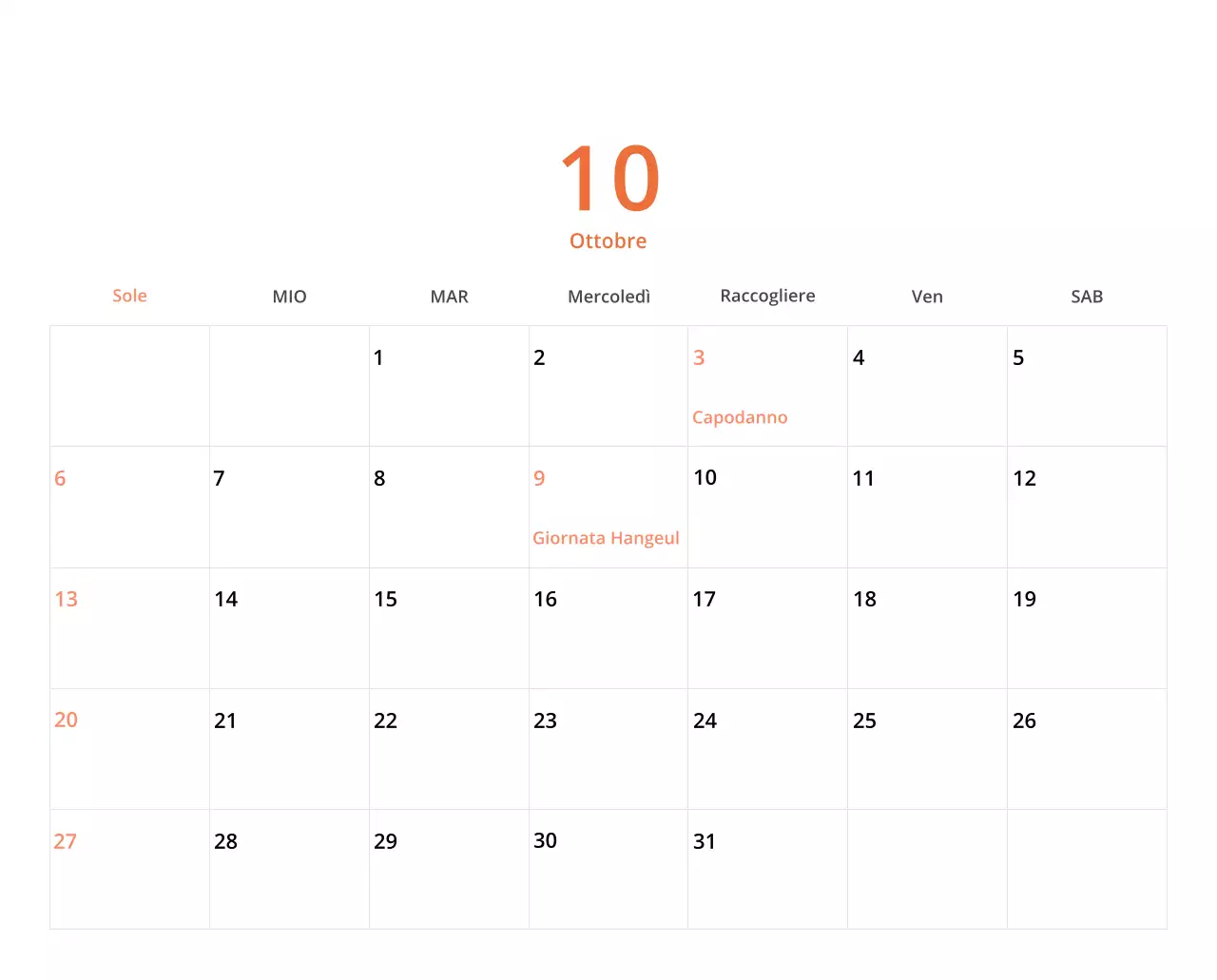Click the Ven weekday header
The width and height of the screenshot is (1217, 980).
tap(927, 296)
